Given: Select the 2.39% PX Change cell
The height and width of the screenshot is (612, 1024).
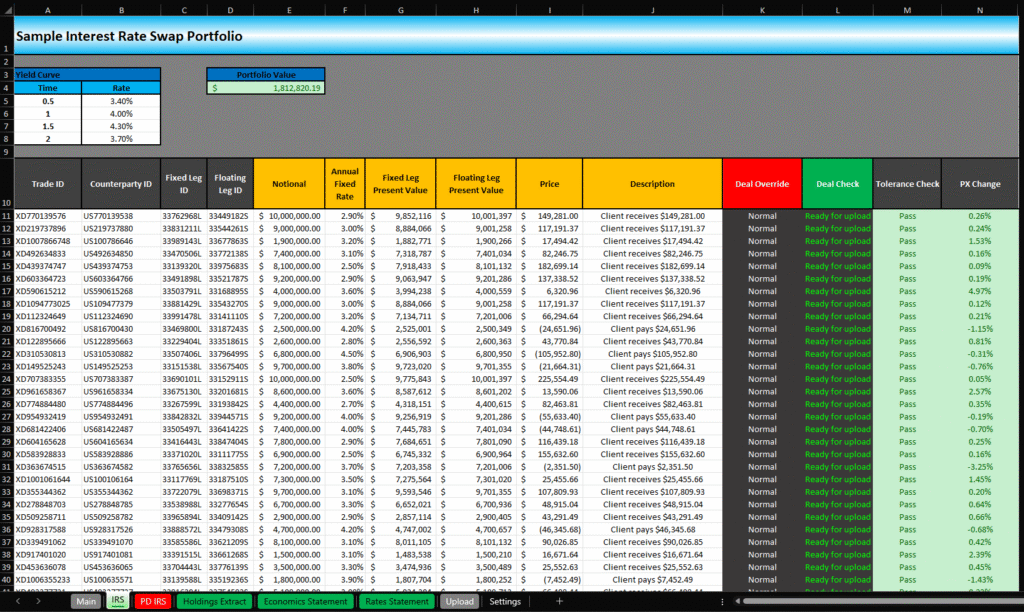Looking at the screenshot, I should click(980, 555).
